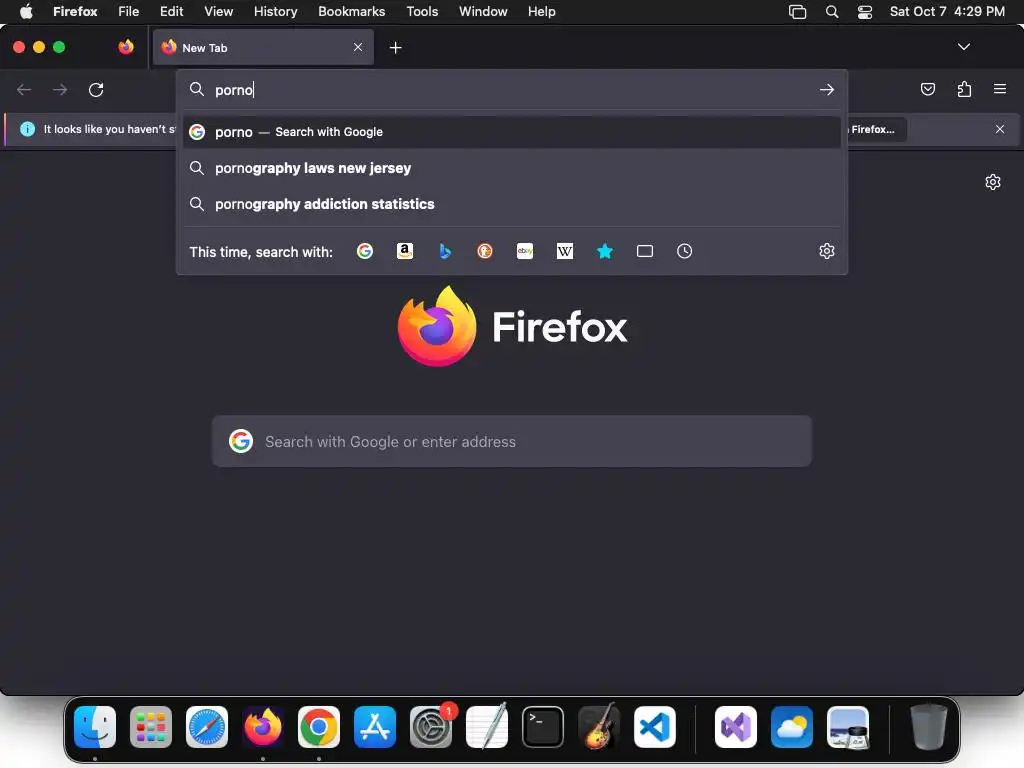Open the Trash in the Dock
1024x768 pixels.
coord(928,726)
